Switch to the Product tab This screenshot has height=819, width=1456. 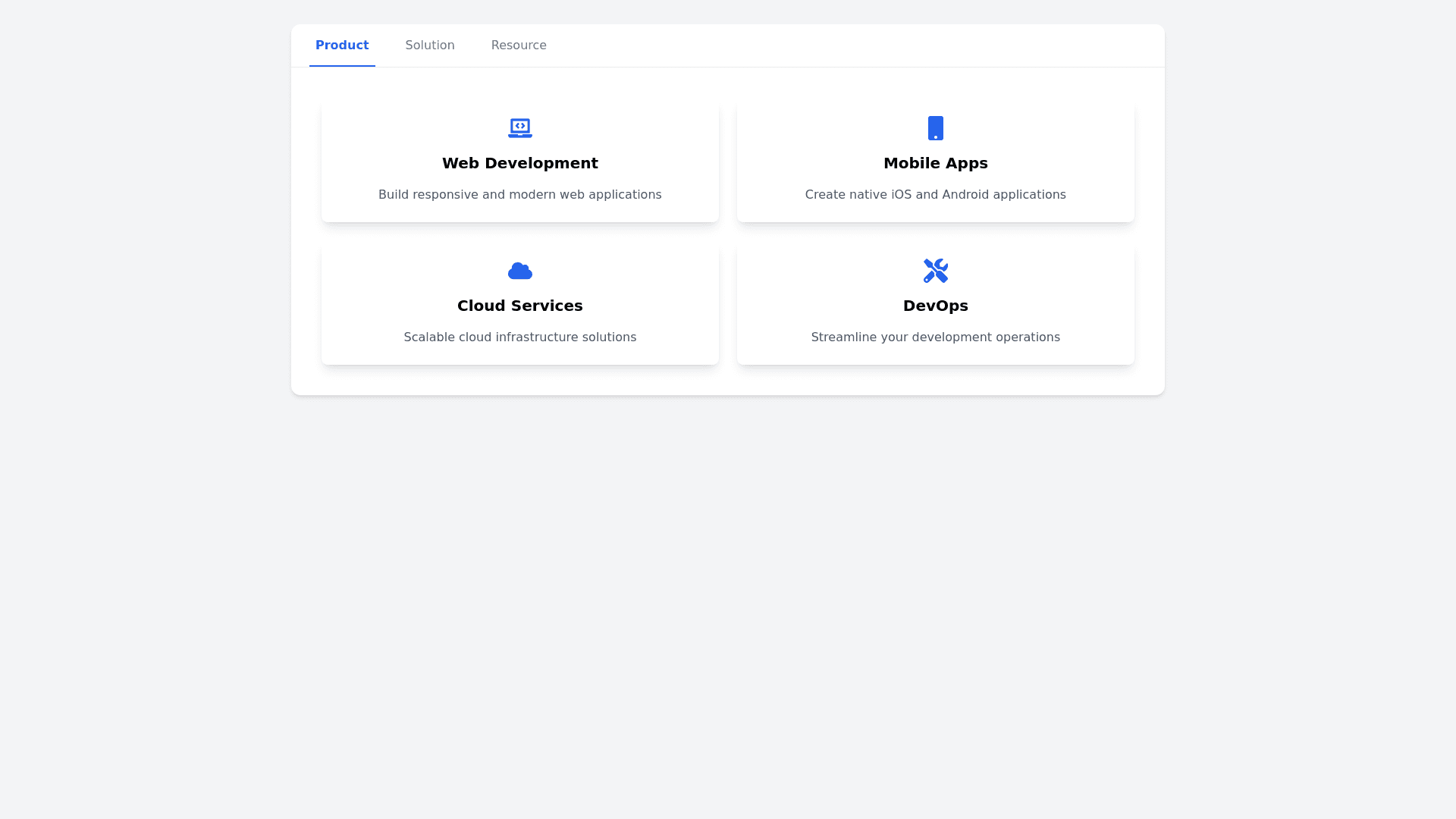pos(342,45)
